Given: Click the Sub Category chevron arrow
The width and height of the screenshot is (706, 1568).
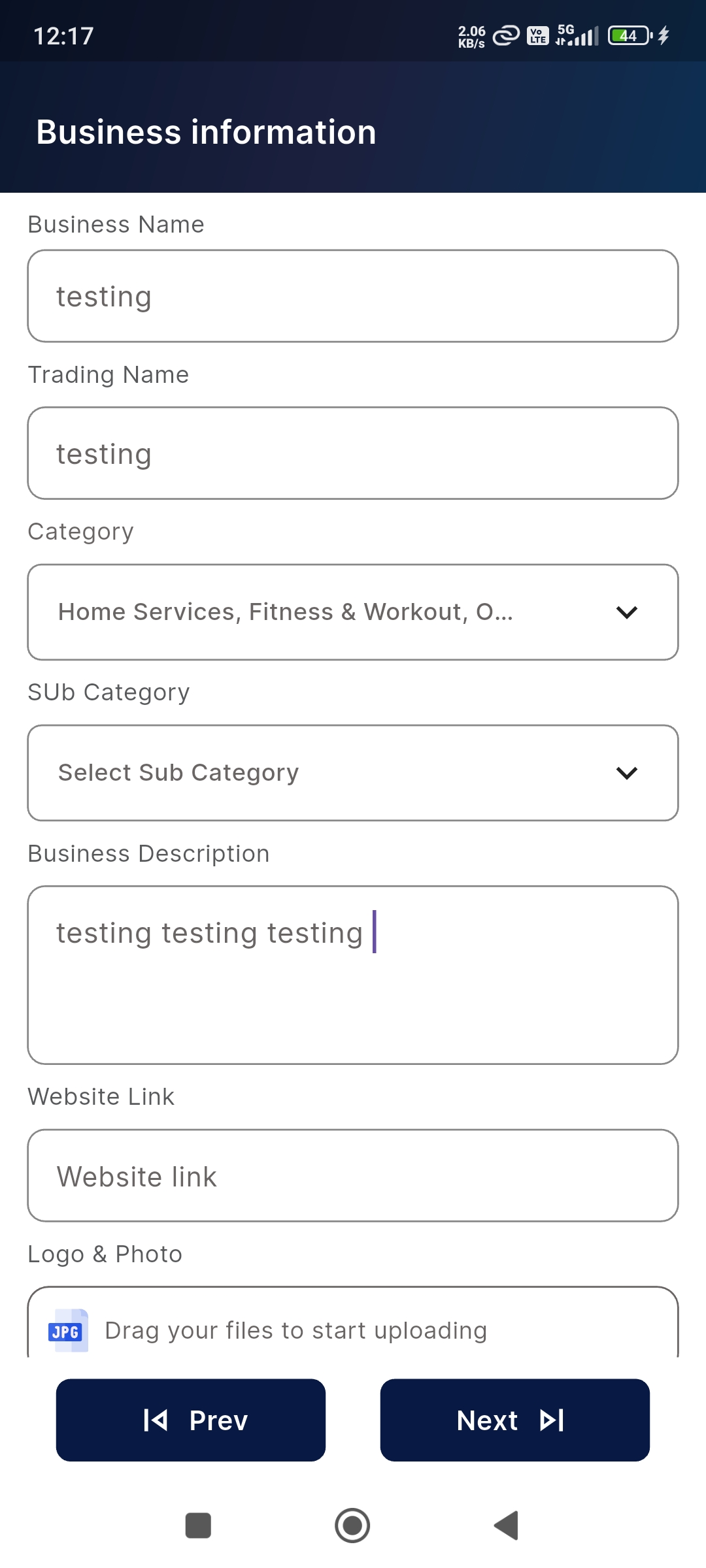Looking at the screenshot, I should (x=626, y=773).
